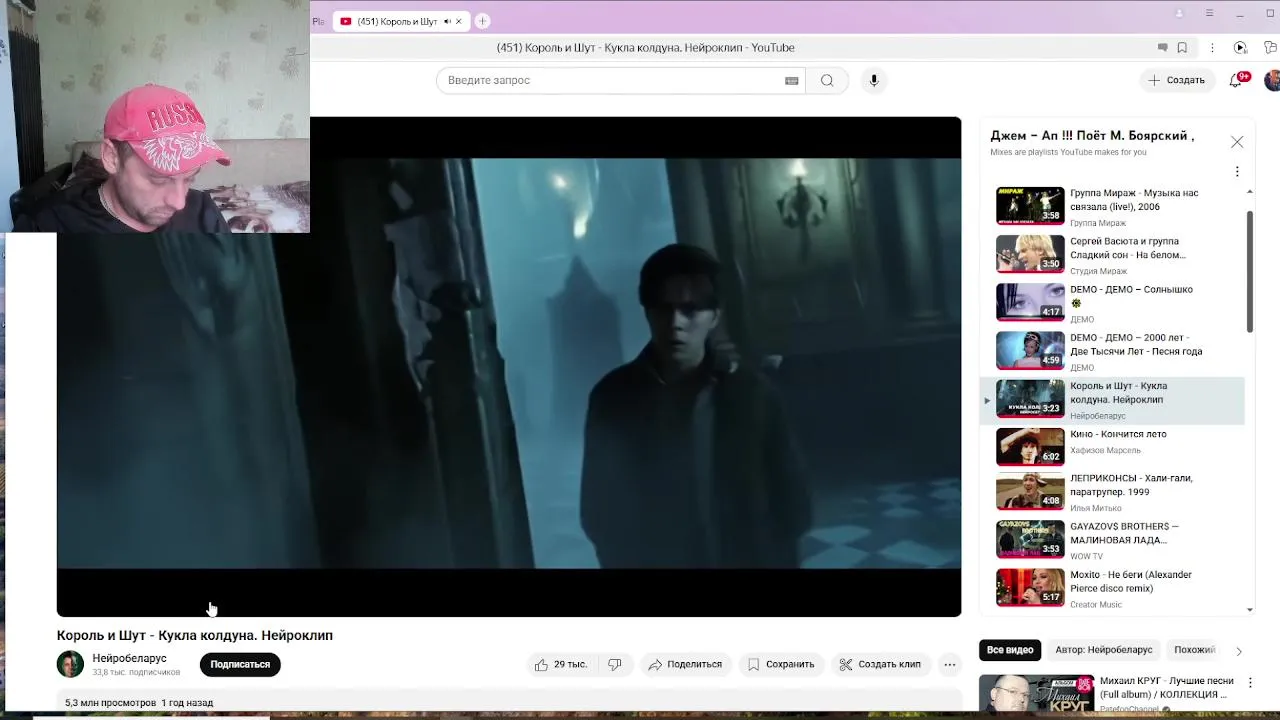Open more actions ellipsis under video
This screenshot has width=1280, height=720.
point(950,664)
